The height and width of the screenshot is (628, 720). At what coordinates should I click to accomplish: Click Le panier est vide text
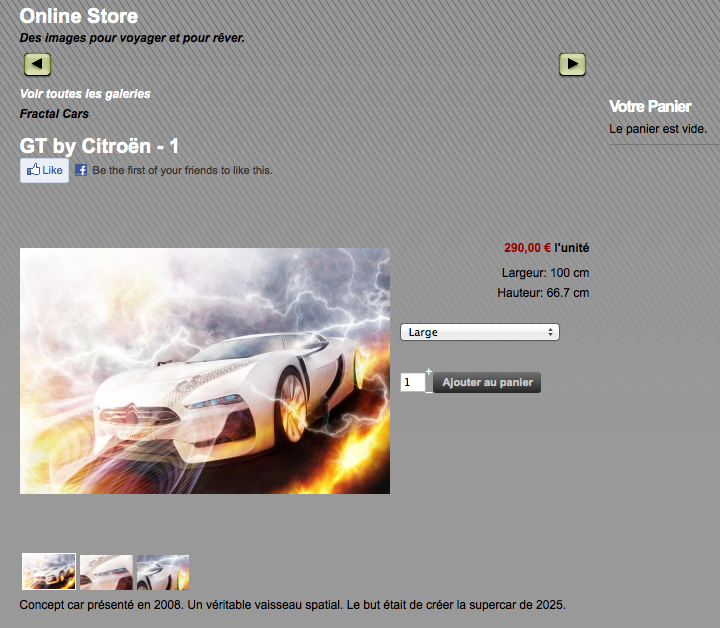[x=658, y=129]
